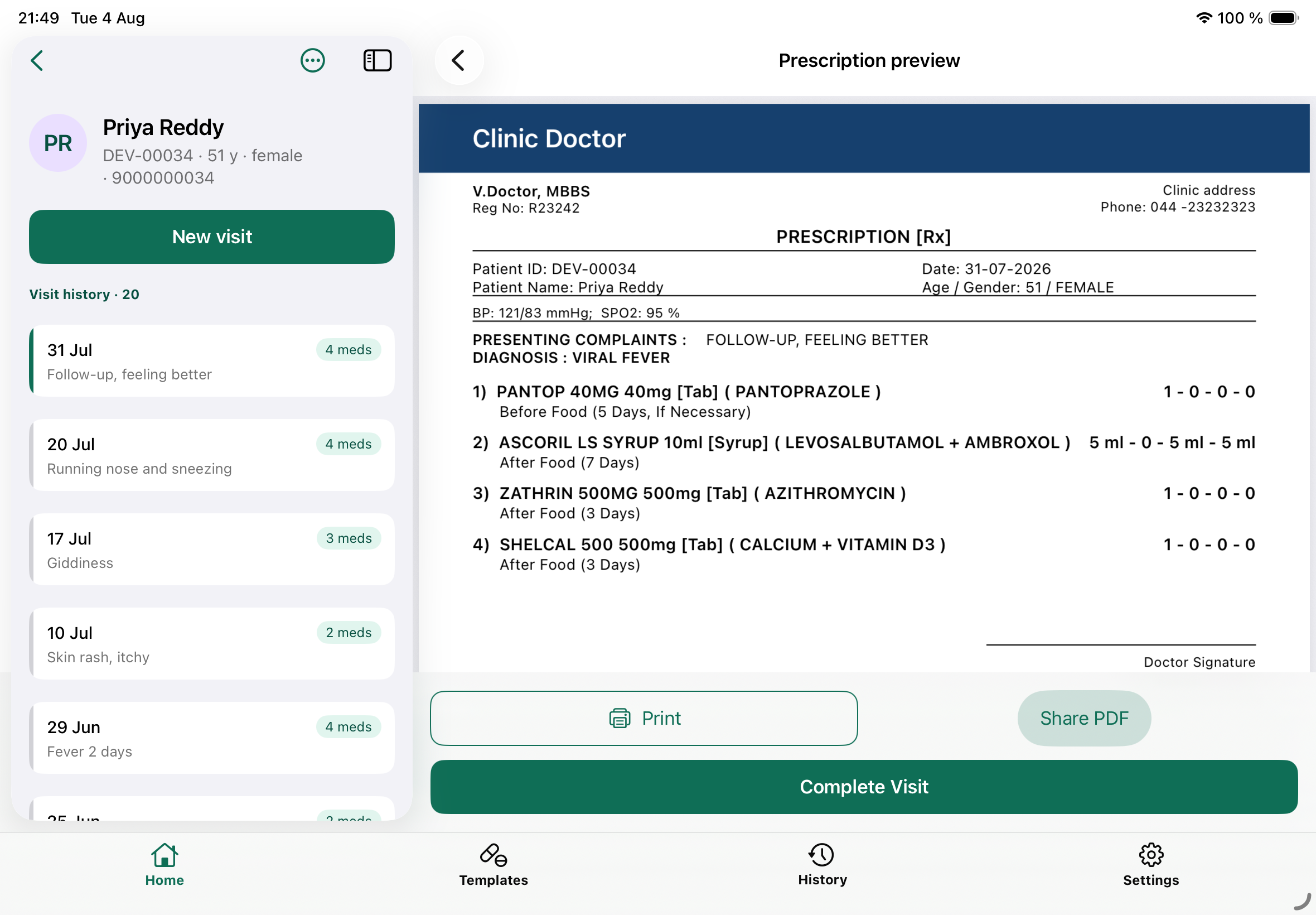
Task: Open the History tab
Action: (x=822, y=865)
